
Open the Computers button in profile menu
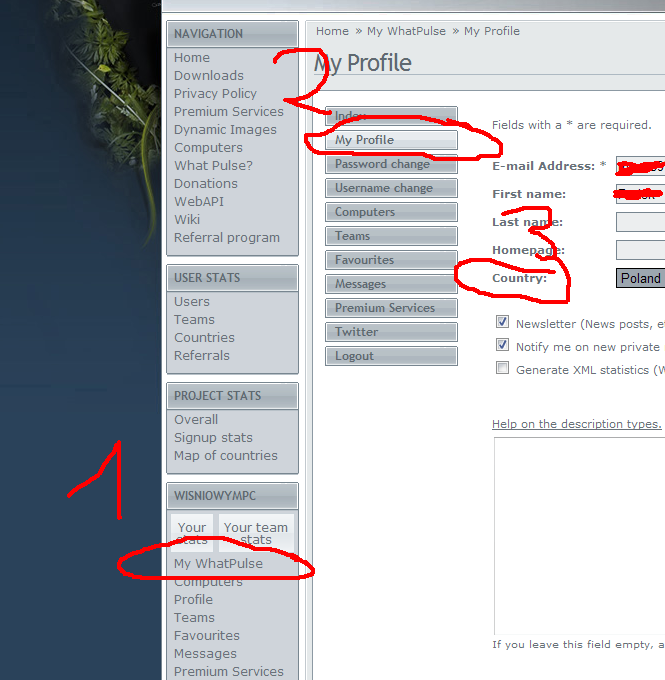click(x=391, y=212)
